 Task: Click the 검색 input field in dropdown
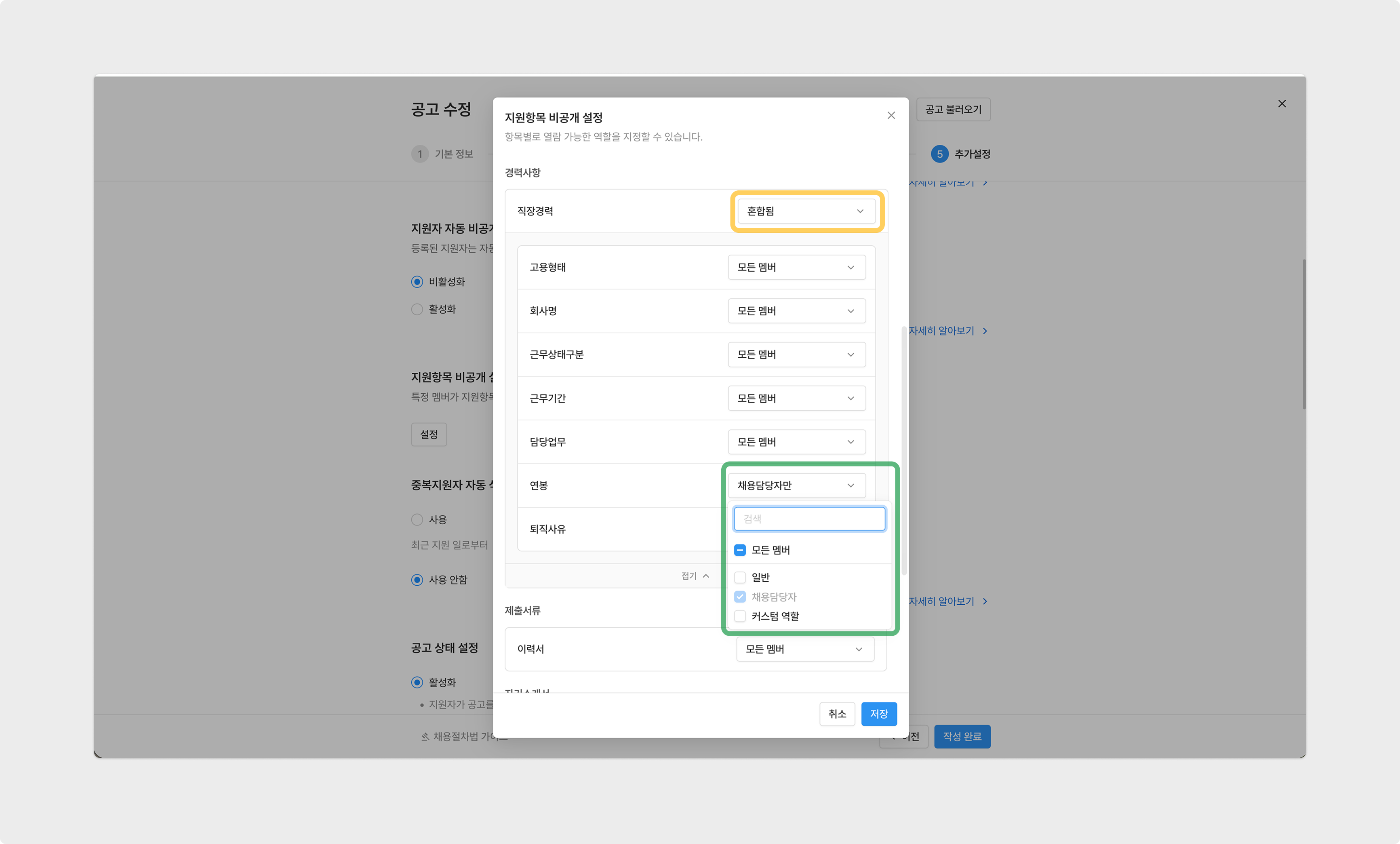click(809, 519)
